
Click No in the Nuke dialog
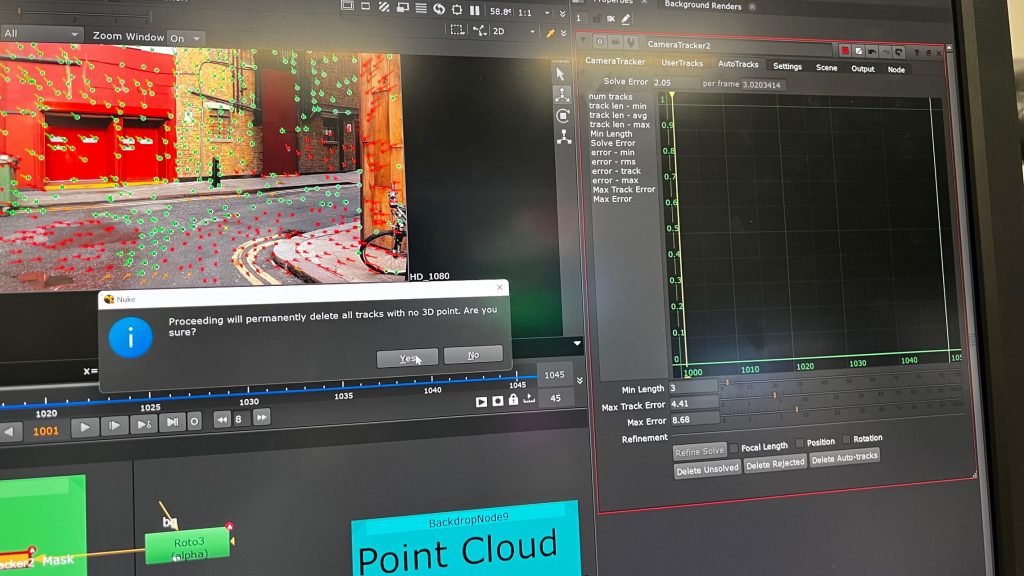tap(473, 355)
